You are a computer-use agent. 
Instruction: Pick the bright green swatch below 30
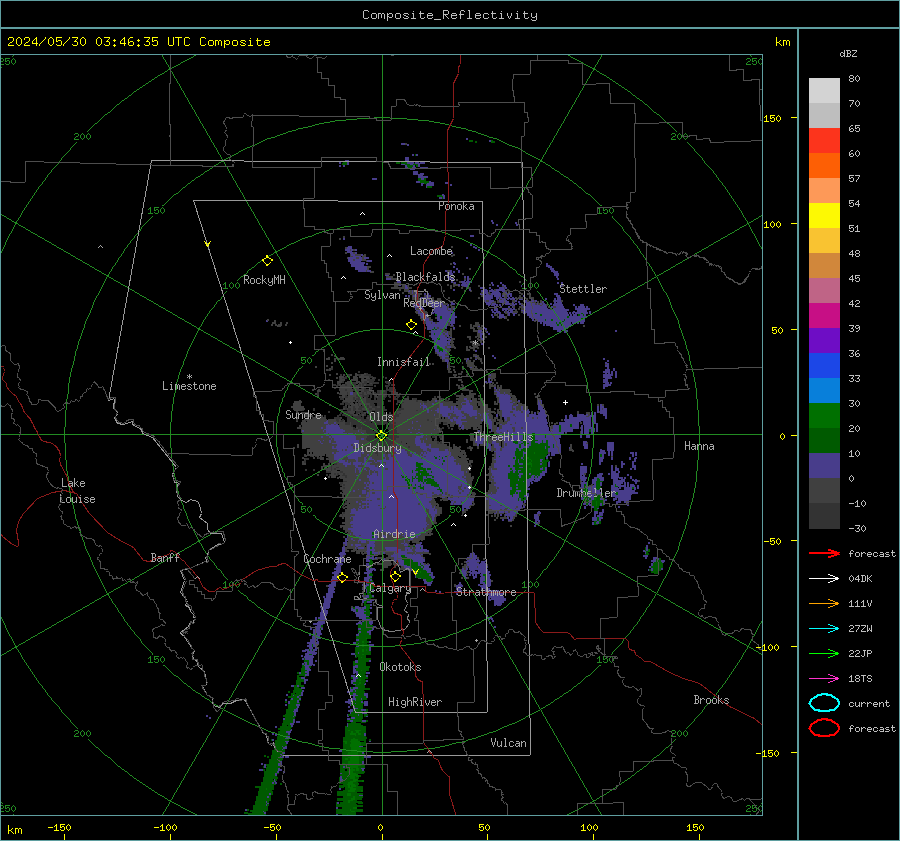pos(824,415)
